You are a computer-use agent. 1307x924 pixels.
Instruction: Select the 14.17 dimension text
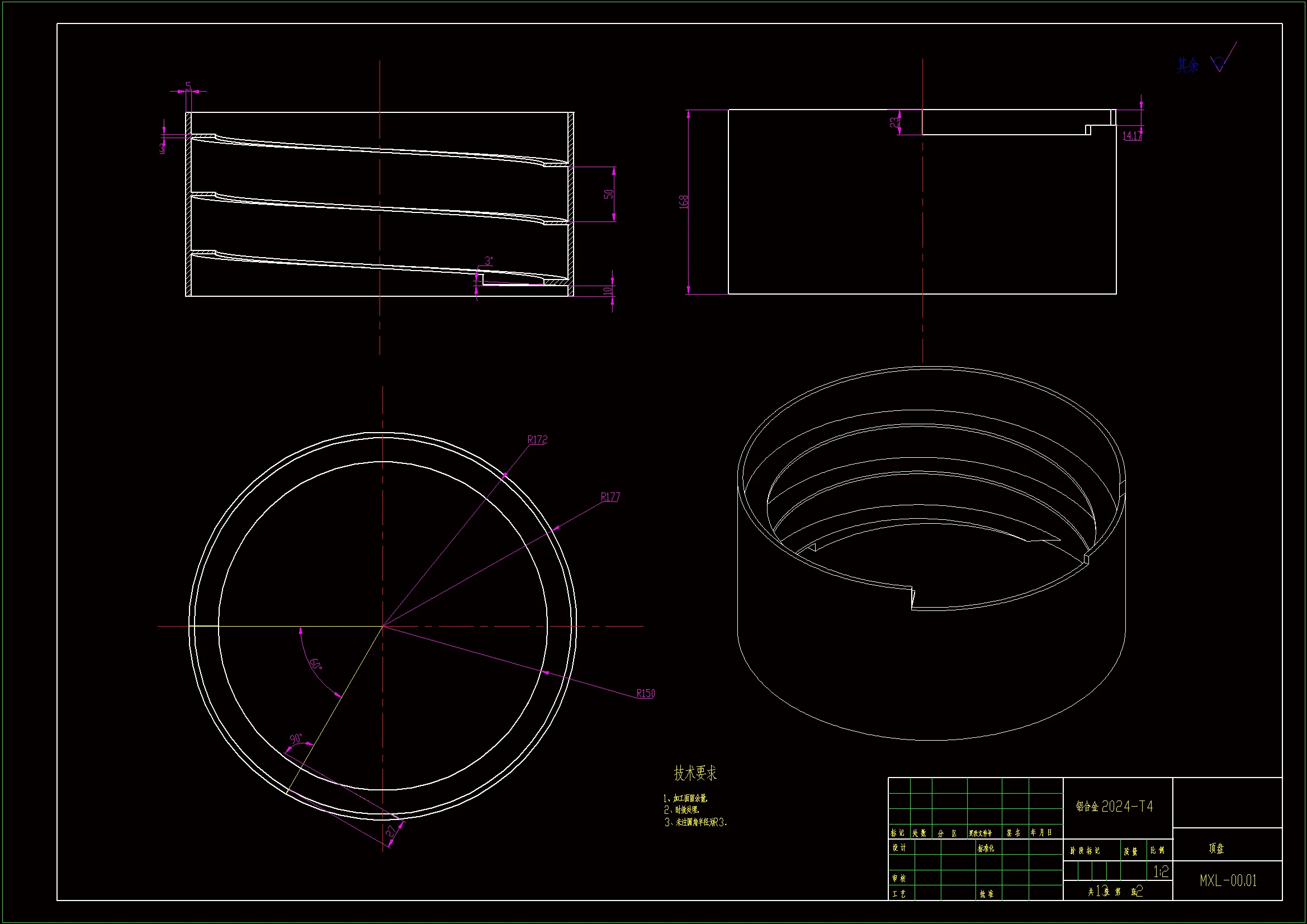1131,136
